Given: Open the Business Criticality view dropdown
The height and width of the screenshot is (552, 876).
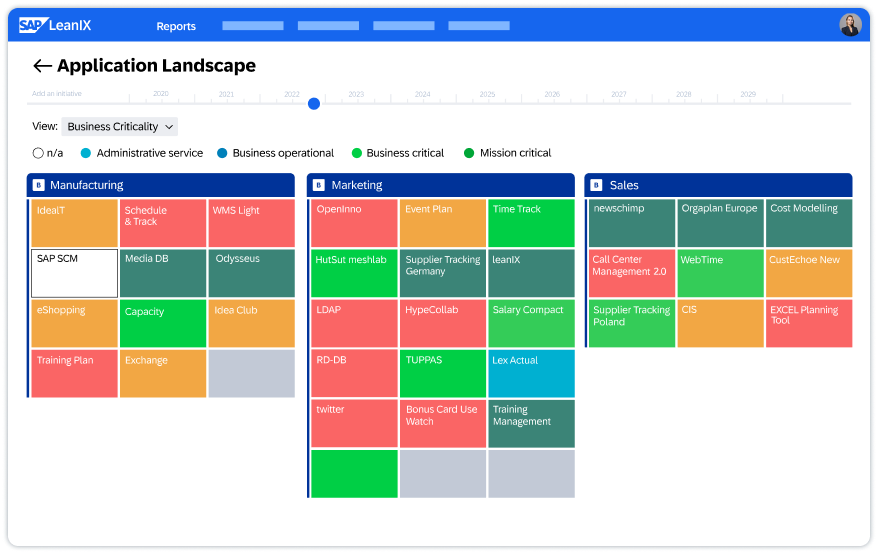Looking at the screenshot, I should pyautogui.click(x=120, y=127).
